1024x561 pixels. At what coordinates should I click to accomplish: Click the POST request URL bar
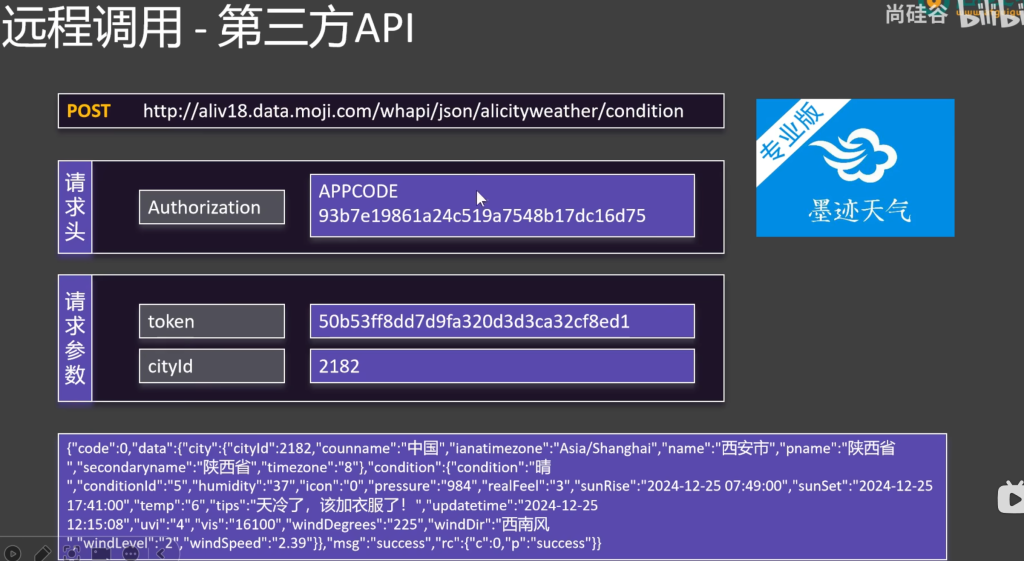[391, 111]
